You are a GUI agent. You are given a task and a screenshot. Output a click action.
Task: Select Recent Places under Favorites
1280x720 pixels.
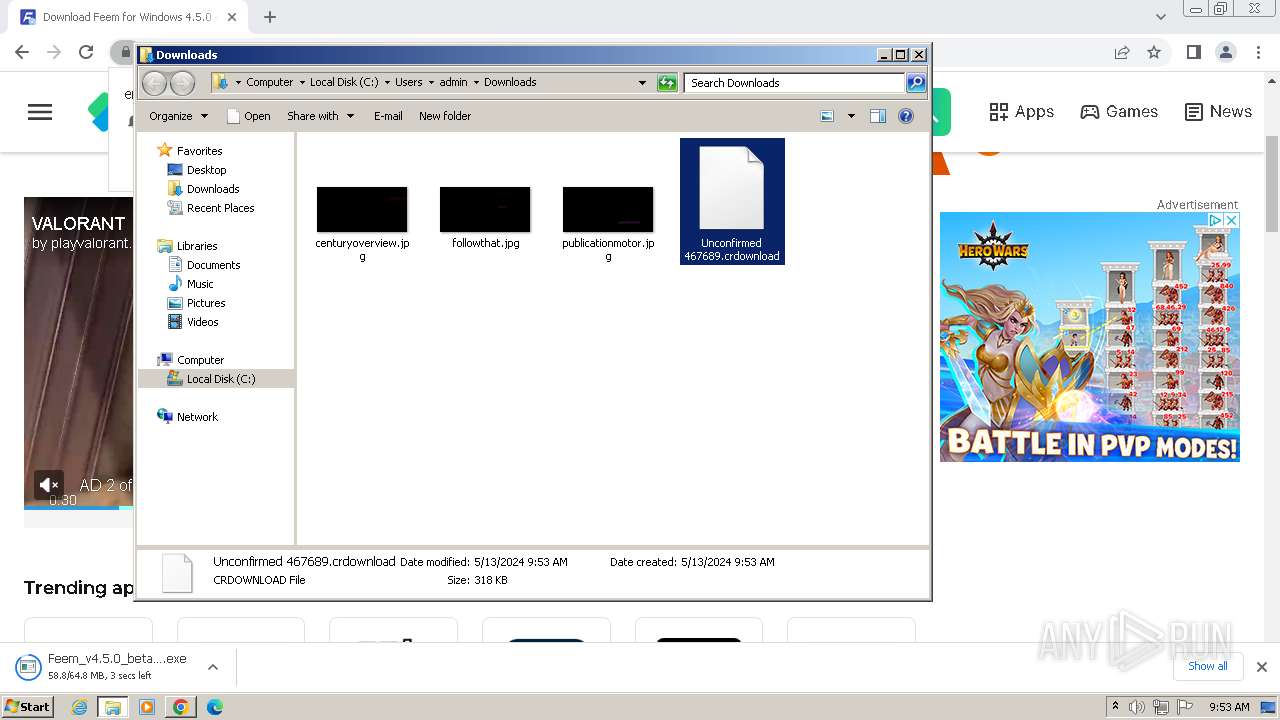[x=220, y=208]
